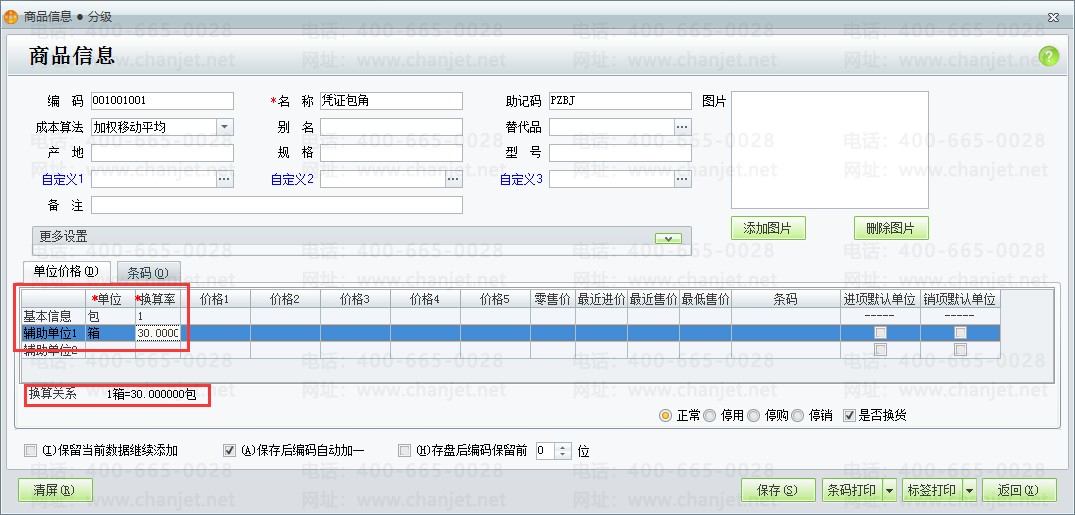
Task: Click the 最近进价 column header
Action: 601,299
